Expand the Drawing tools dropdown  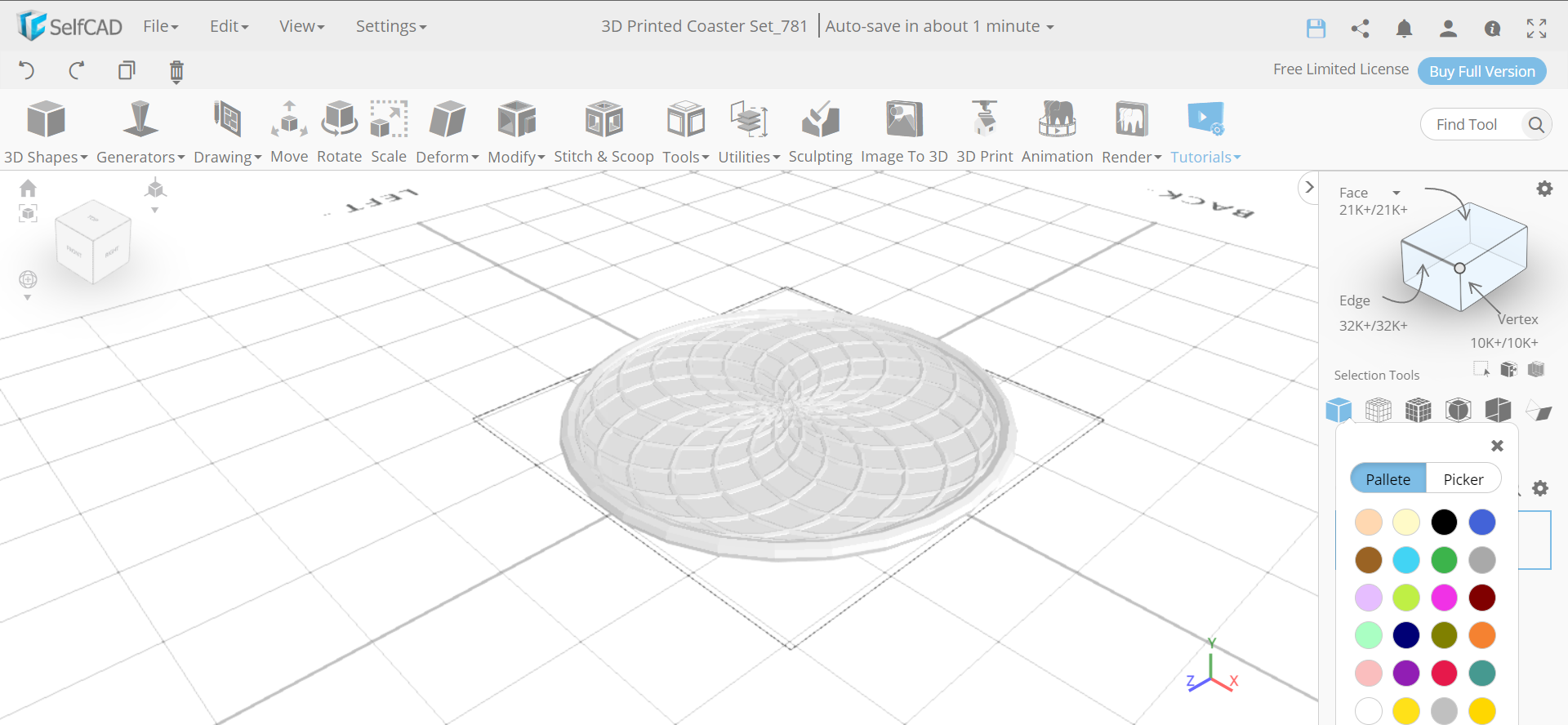coord(227,131)
